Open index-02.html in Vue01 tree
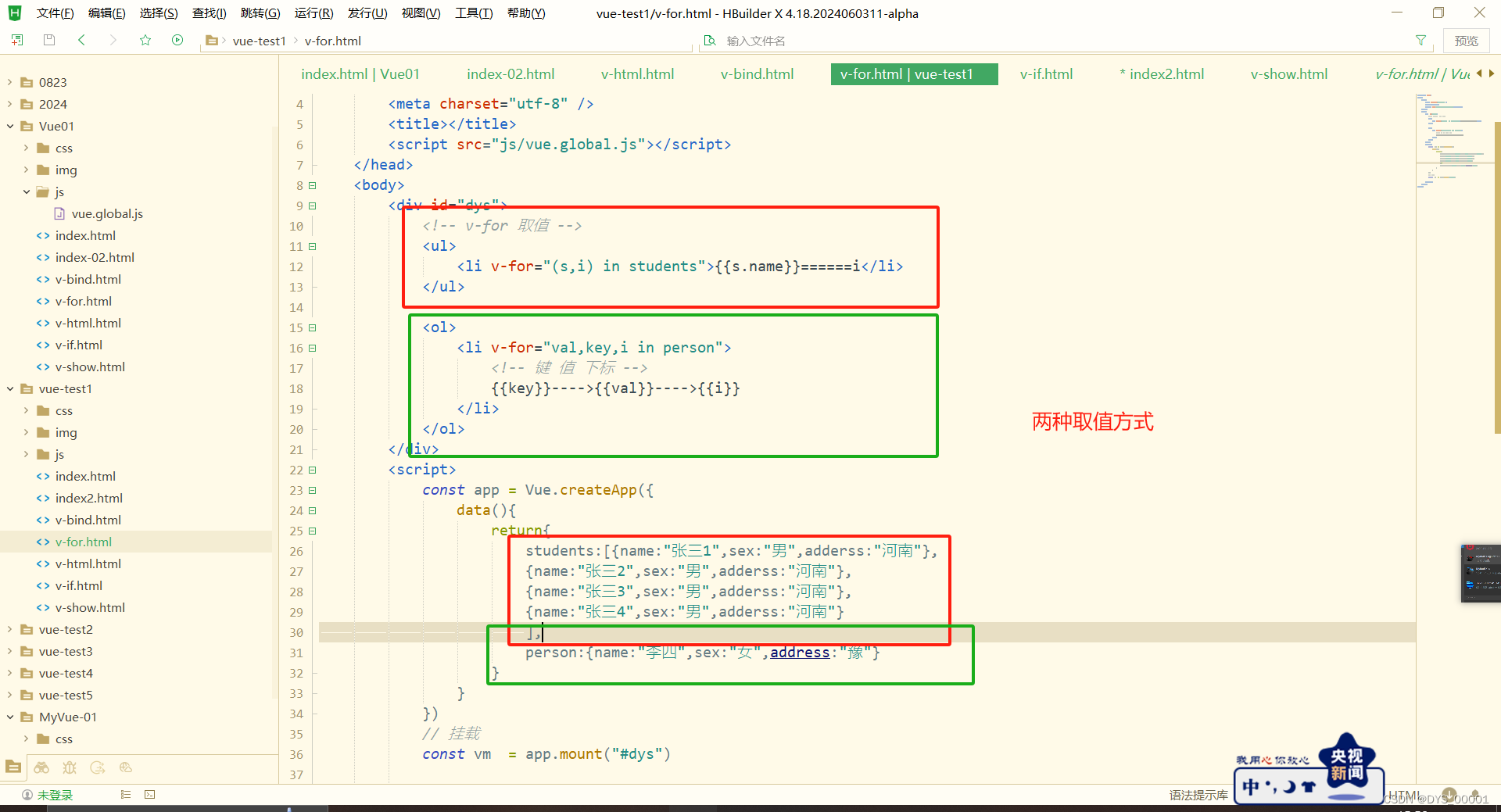Viewport: 1501px width, 812px height. point(95,257)
